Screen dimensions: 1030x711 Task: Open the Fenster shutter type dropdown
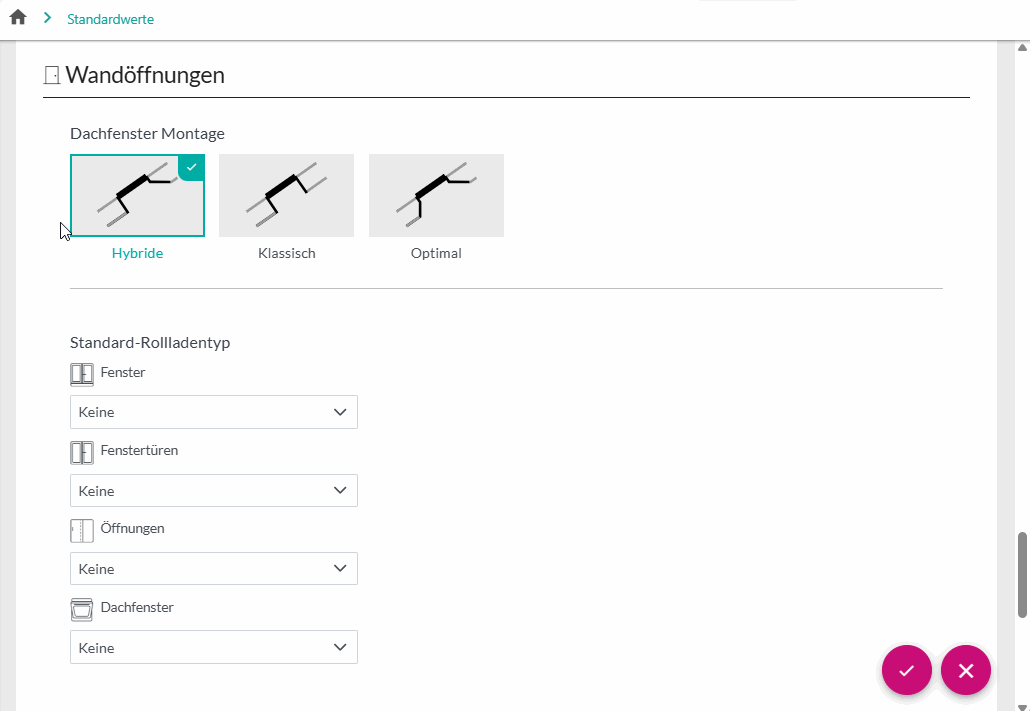[x=214, y=412]
